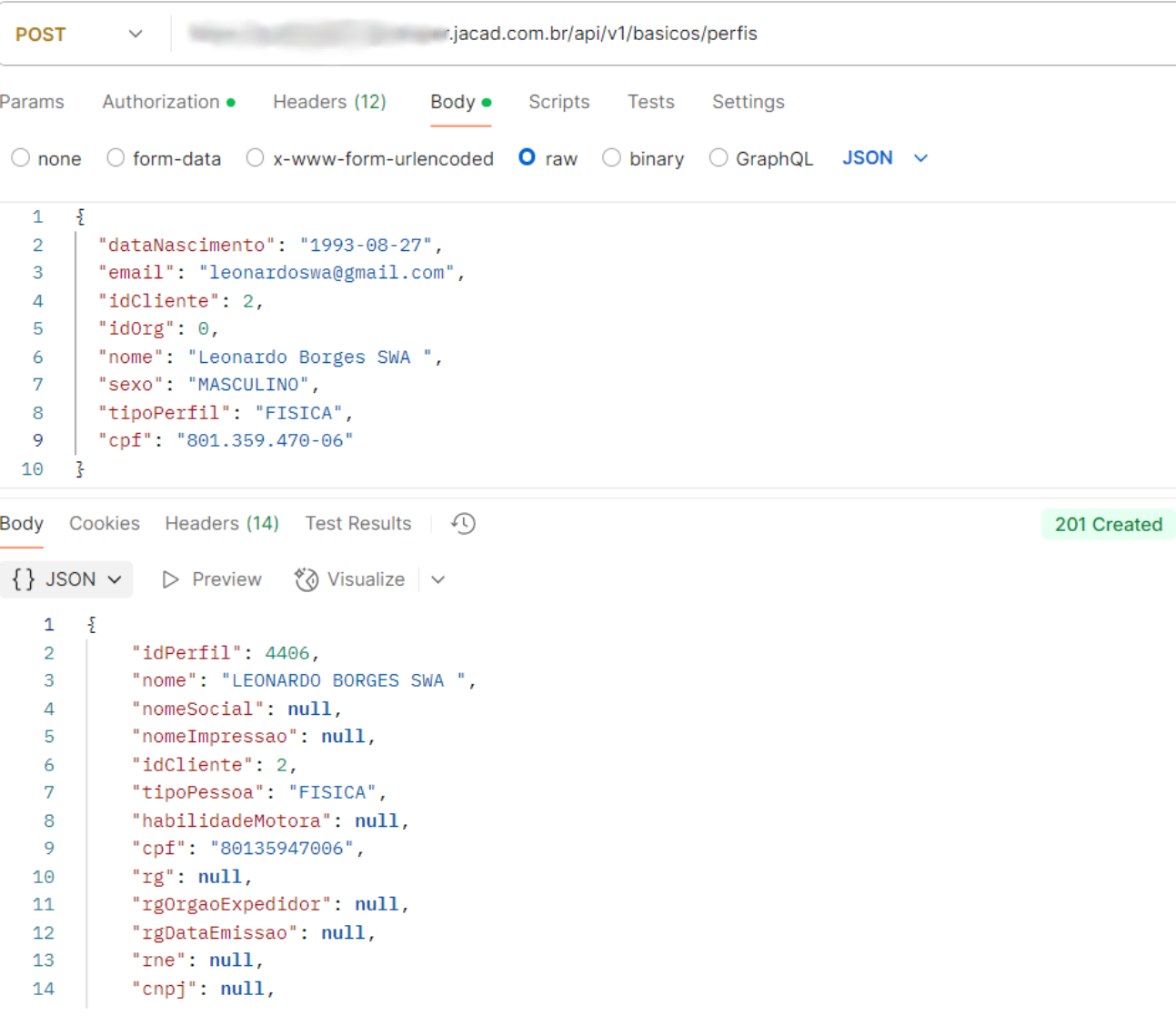The image size is (1176, 1016).
Task: Click the response Body tab
Action: click(x=22, y=524)
